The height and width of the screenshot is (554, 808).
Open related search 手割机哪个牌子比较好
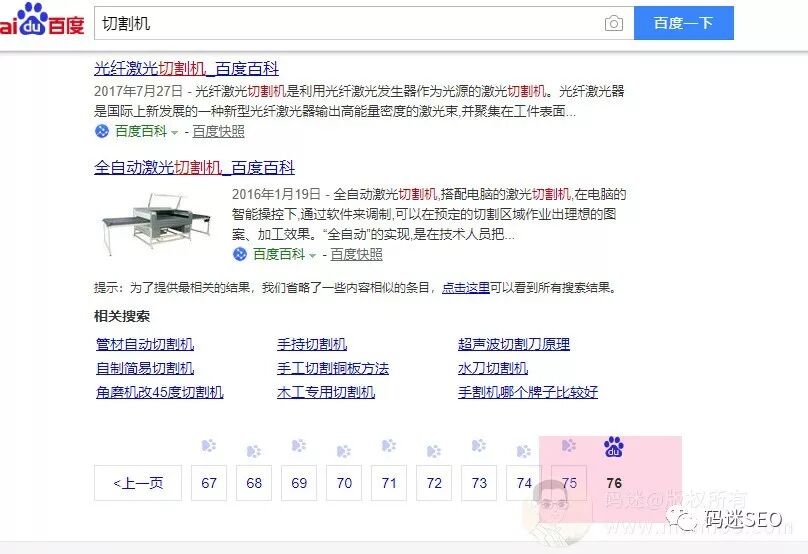coord(528,392)
